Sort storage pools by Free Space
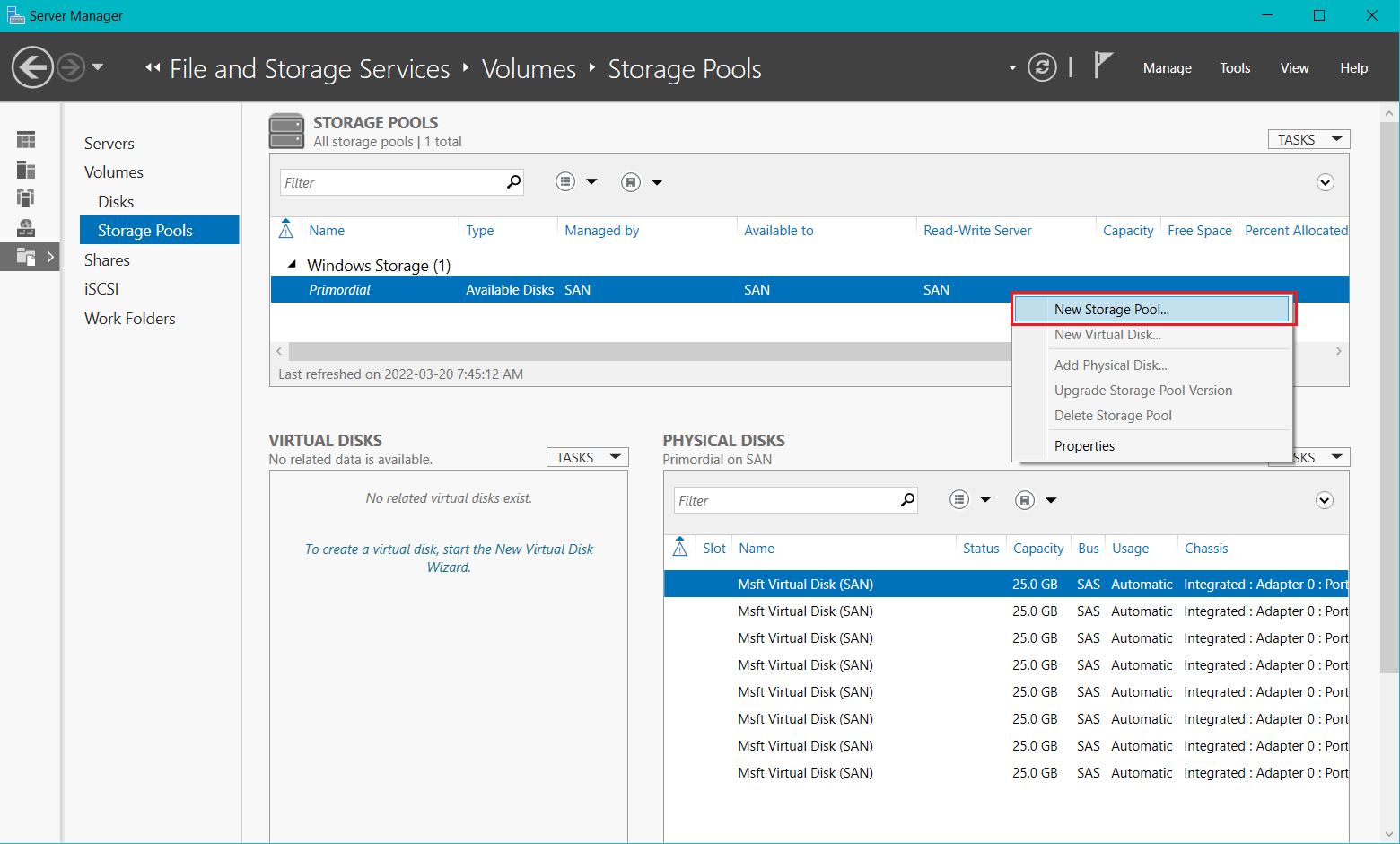 [1200, 231]
